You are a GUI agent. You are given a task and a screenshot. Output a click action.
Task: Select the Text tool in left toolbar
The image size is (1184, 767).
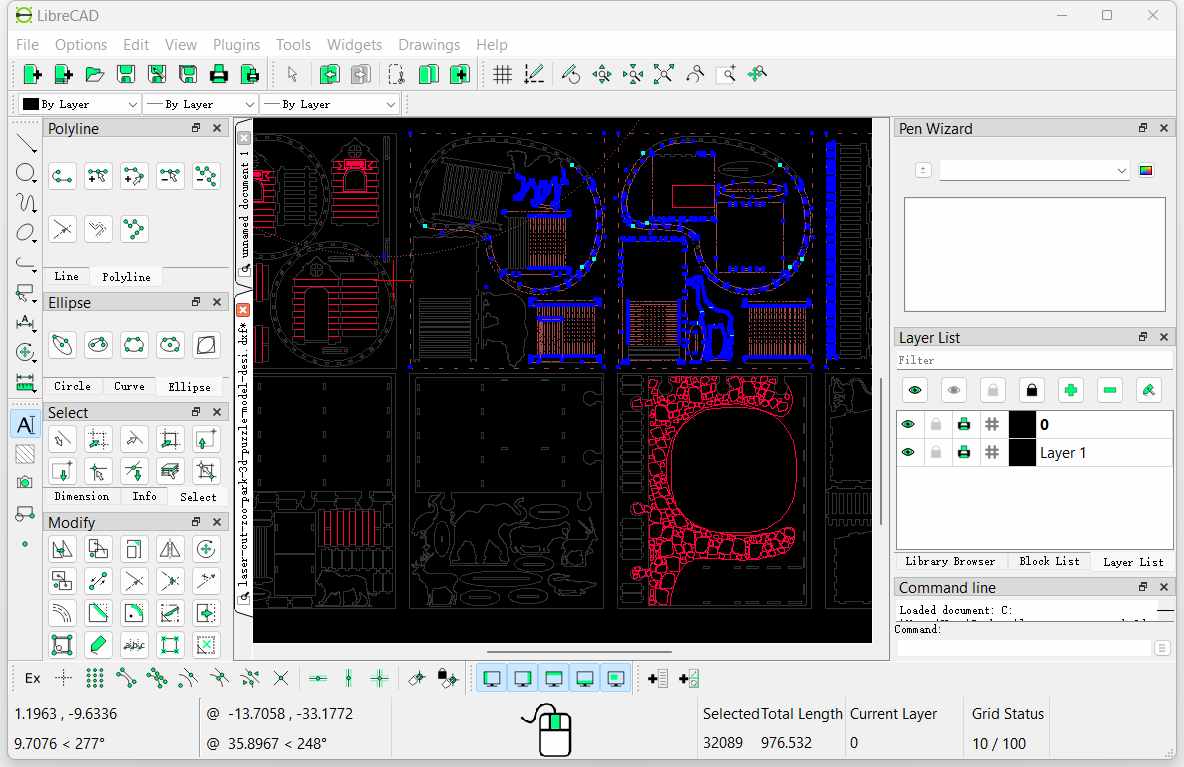coord(26,424)
